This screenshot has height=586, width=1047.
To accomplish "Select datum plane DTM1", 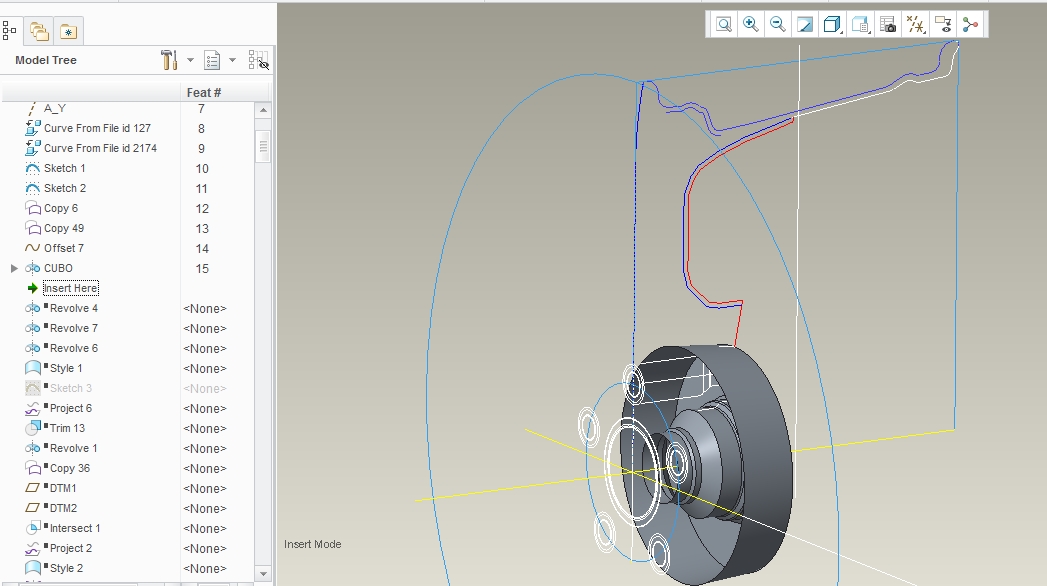I will (63, 489).
